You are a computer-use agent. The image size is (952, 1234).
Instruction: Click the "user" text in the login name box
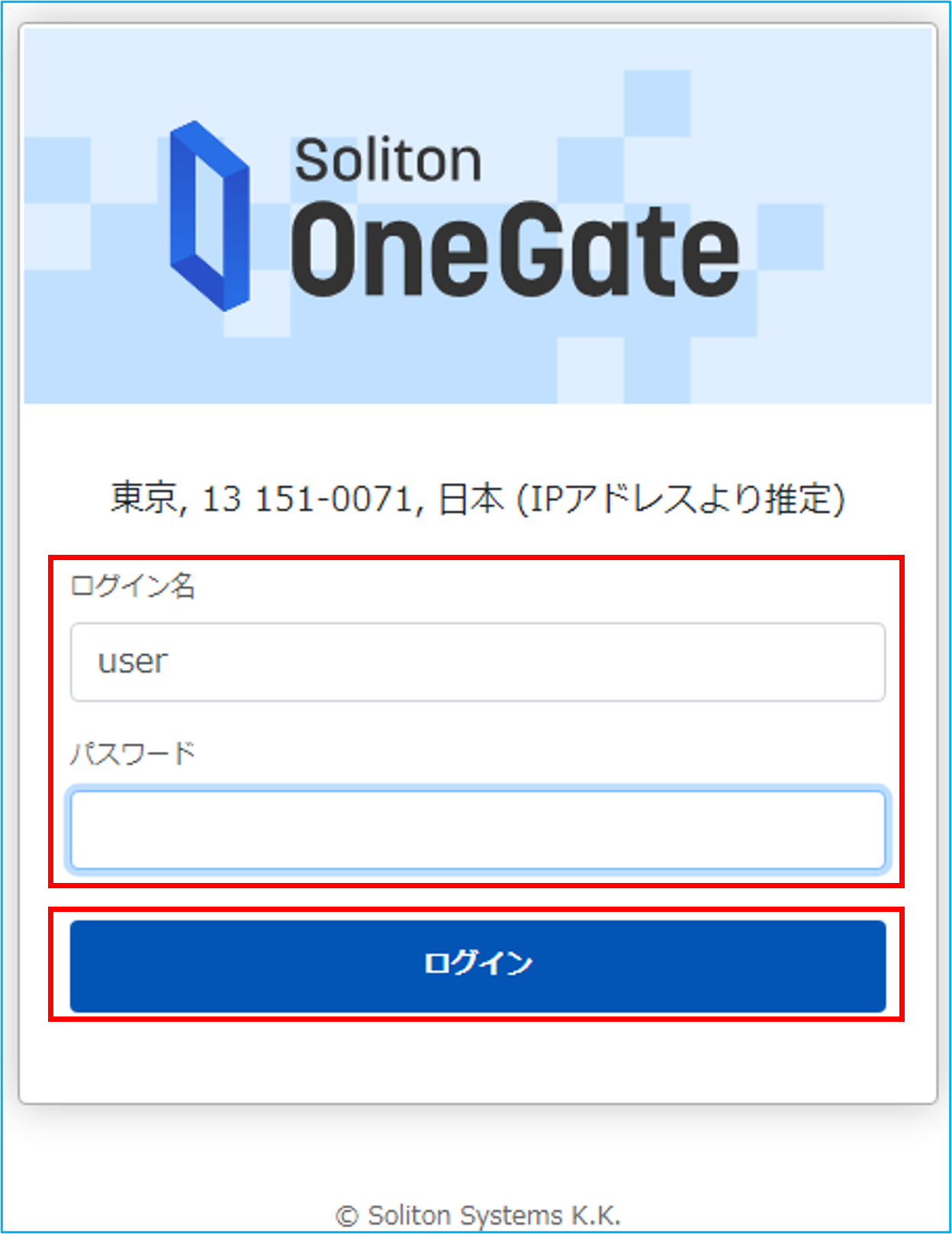[132, 662]
